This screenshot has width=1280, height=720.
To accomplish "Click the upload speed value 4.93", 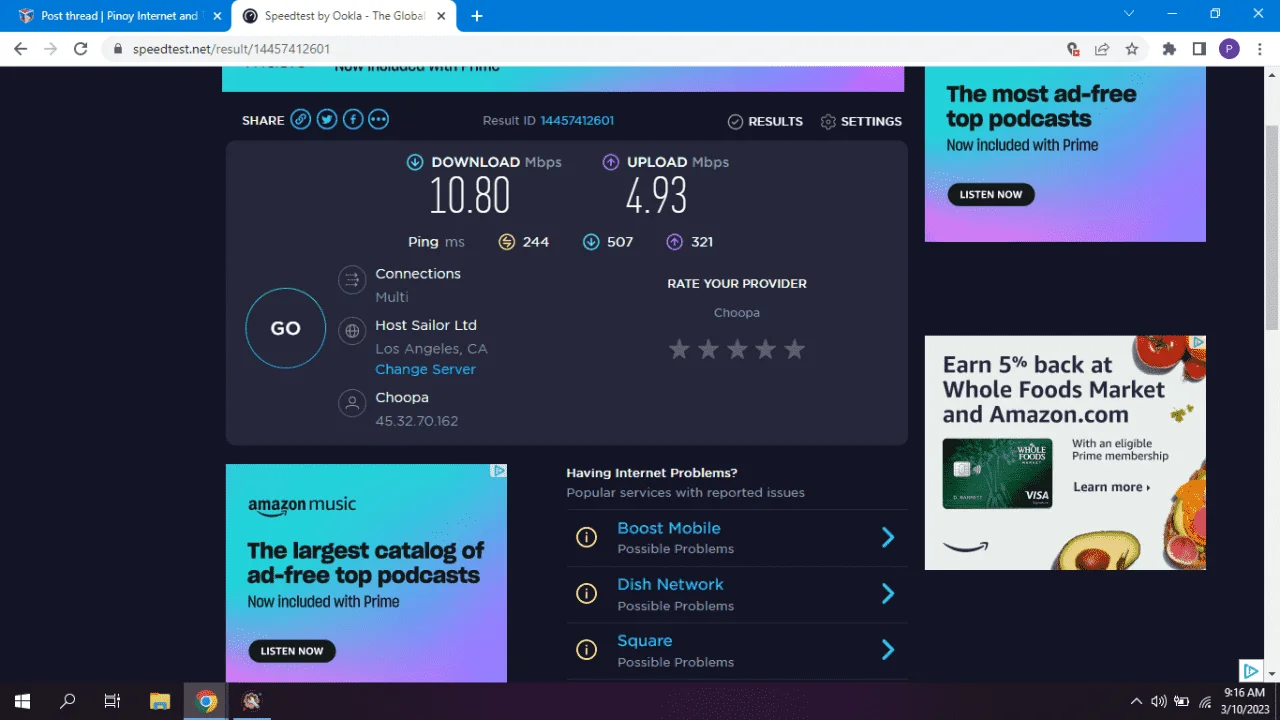I will pos(656,196).
